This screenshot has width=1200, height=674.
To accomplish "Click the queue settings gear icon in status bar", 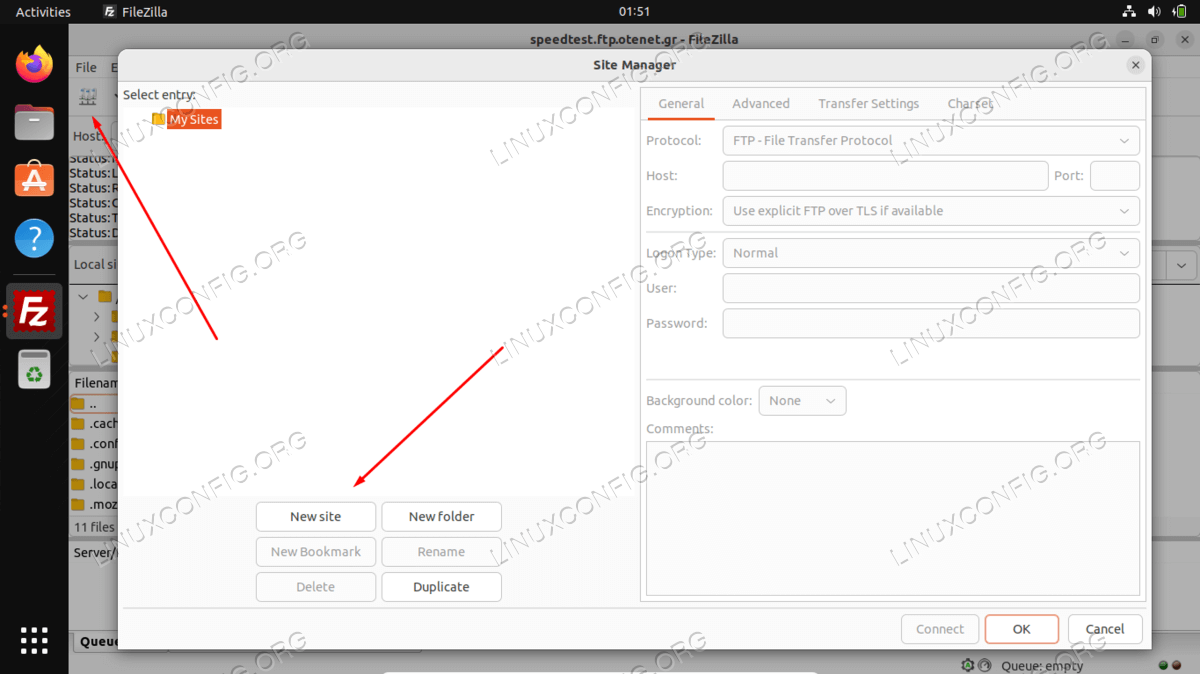I will (x=967, y=665).
